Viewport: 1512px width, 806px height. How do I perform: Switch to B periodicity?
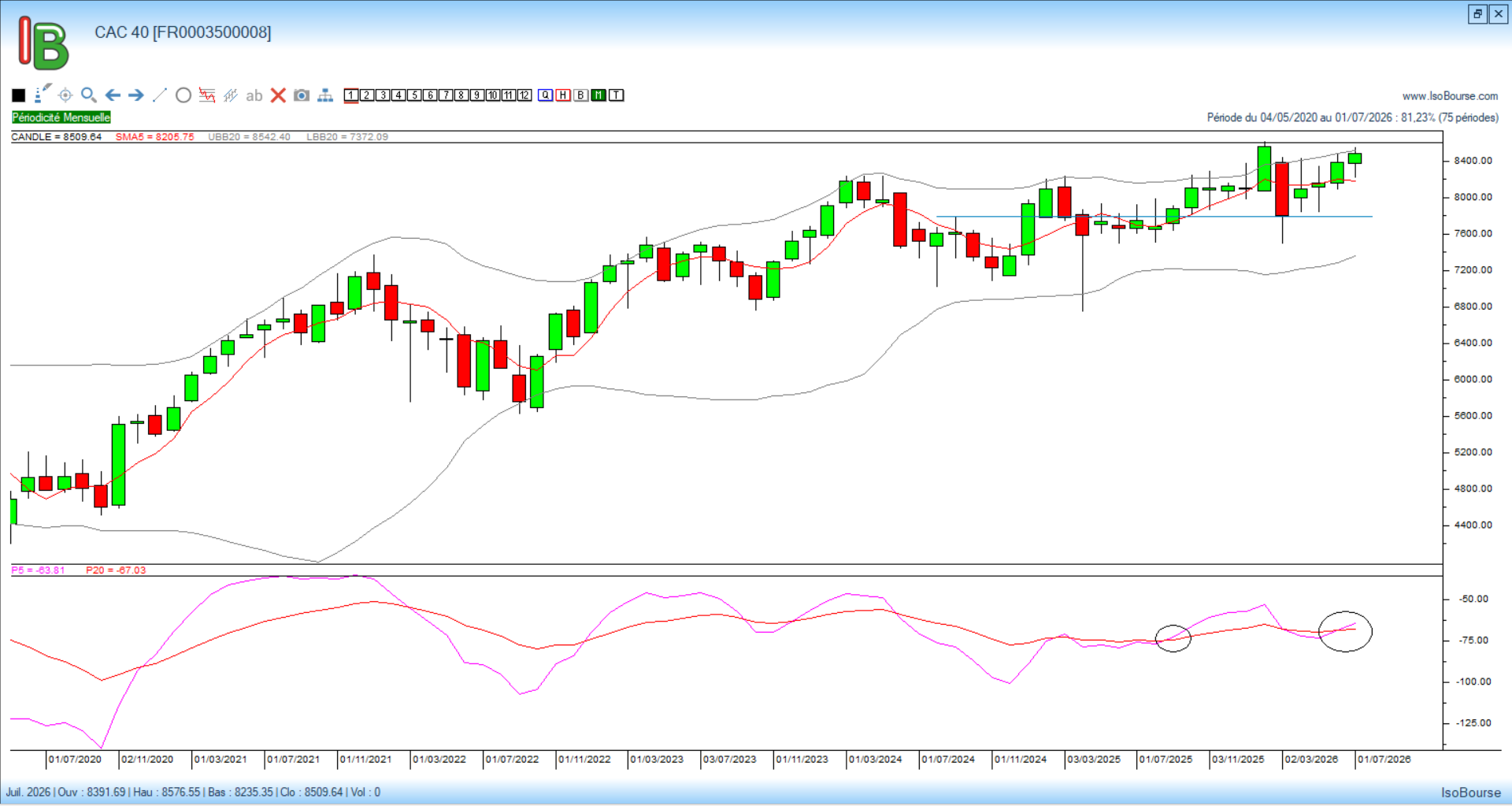pos(581,95)
